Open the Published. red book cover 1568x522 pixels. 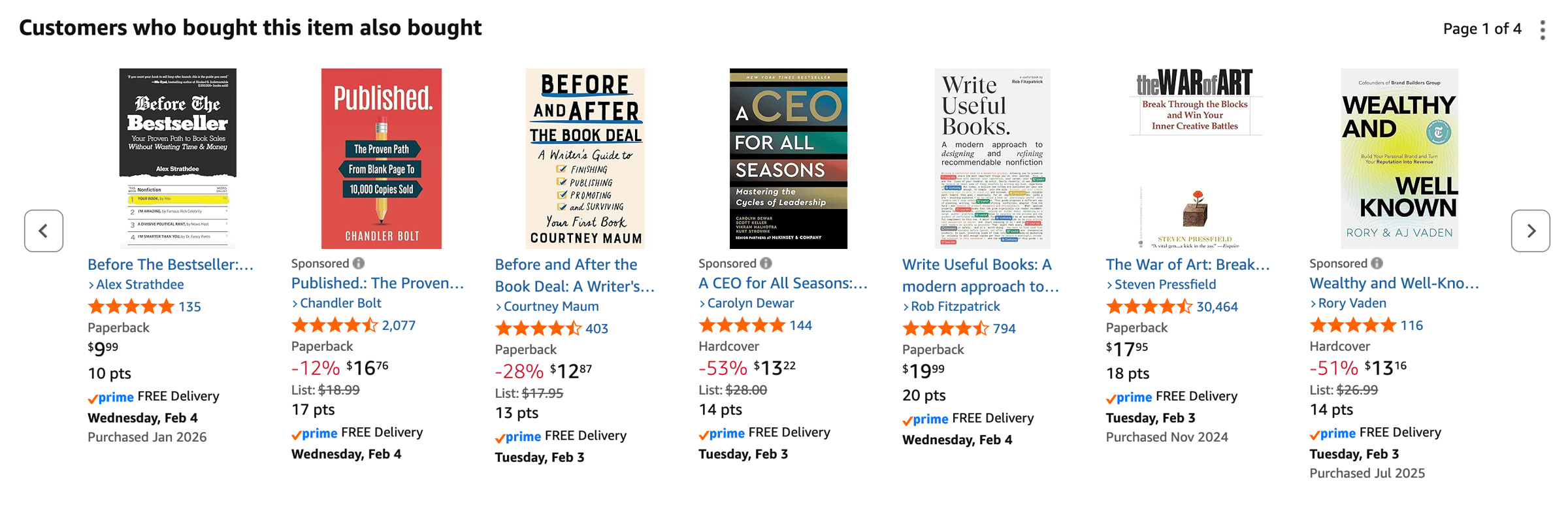pos(382,159)
